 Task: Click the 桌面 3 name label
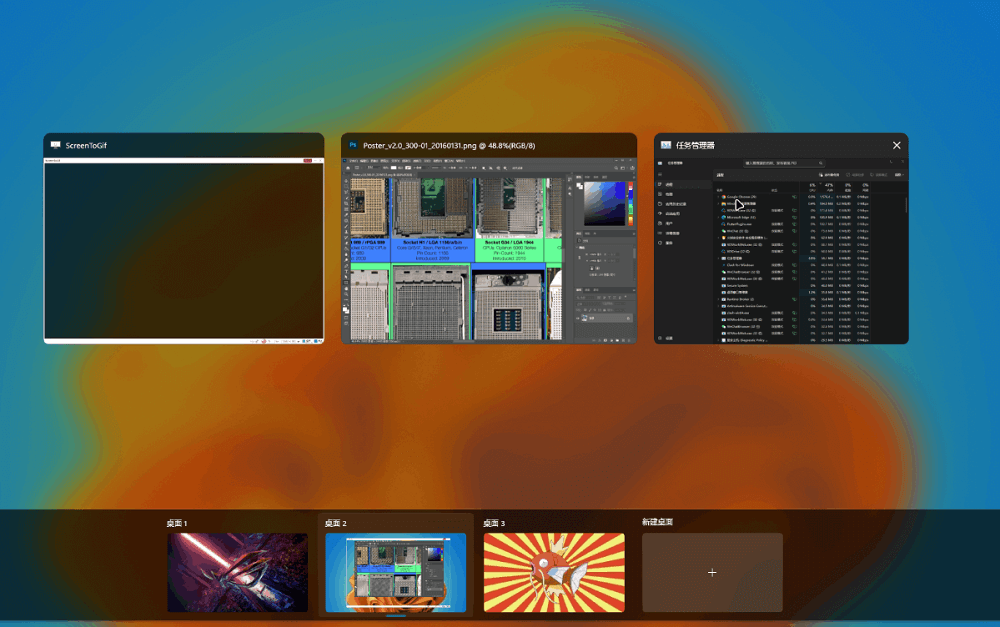click(x=494, y=523)
